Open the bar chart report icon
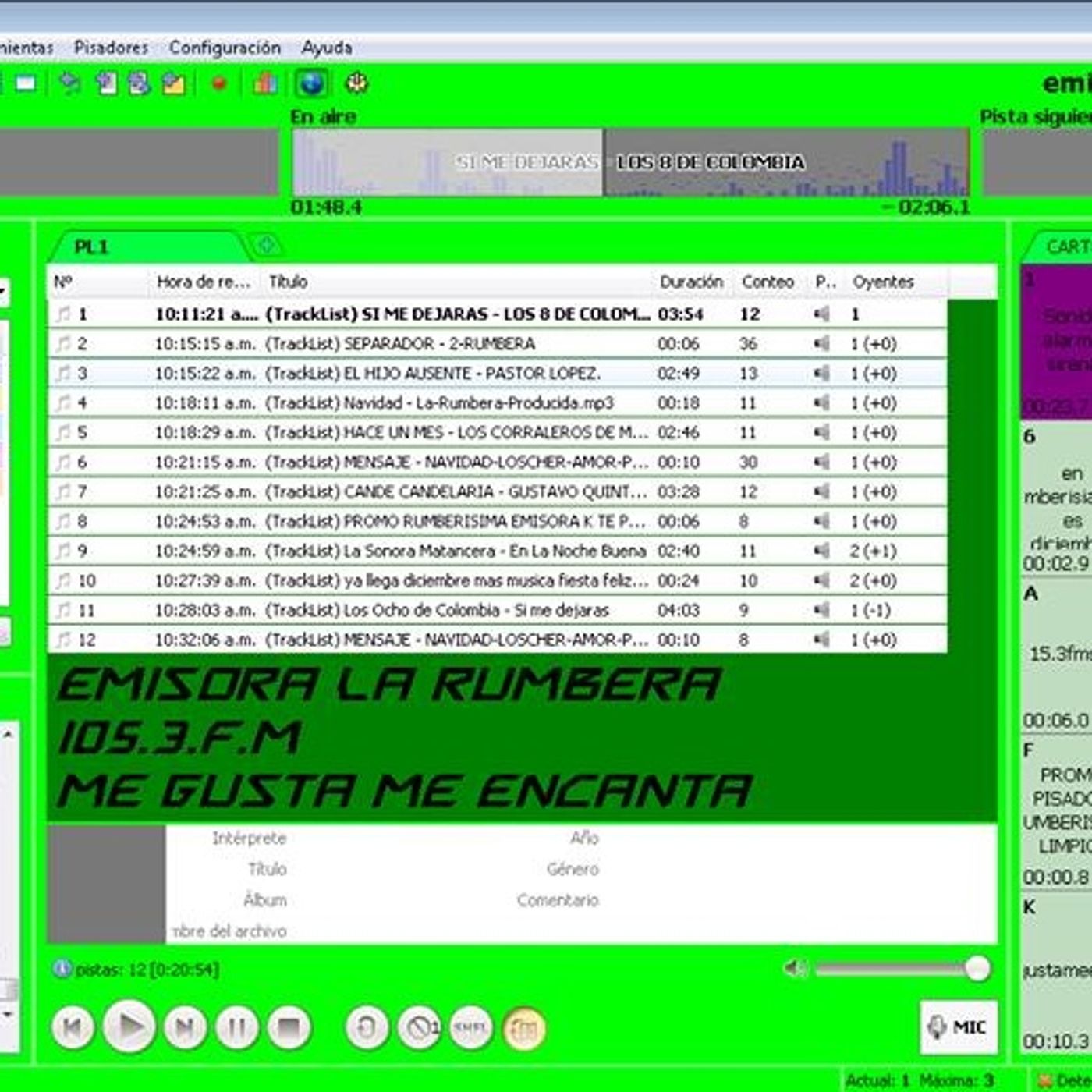 point(265,83)
